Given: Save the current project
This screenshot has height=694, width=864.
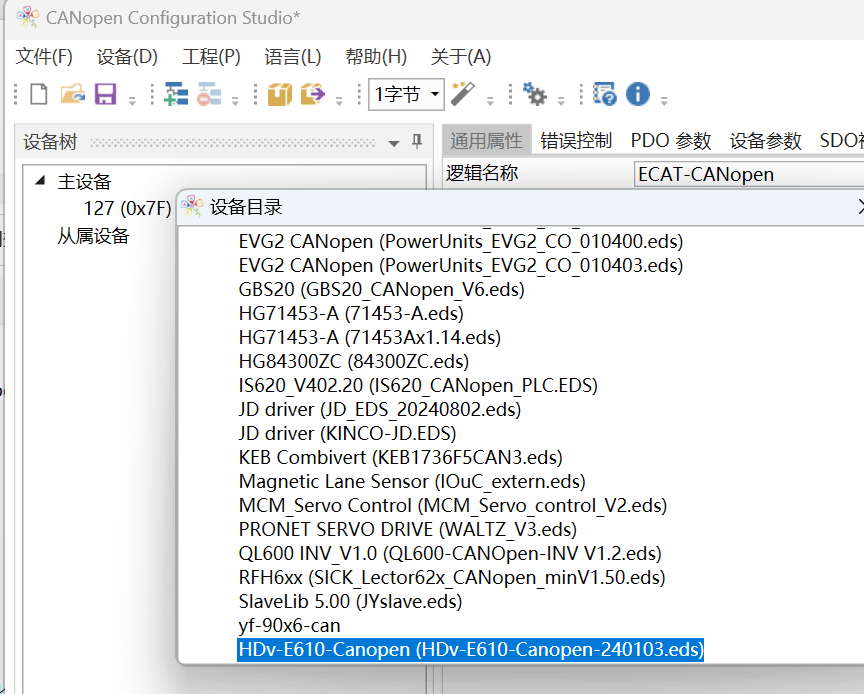Looking at the screenshot, I should [105, 94].
